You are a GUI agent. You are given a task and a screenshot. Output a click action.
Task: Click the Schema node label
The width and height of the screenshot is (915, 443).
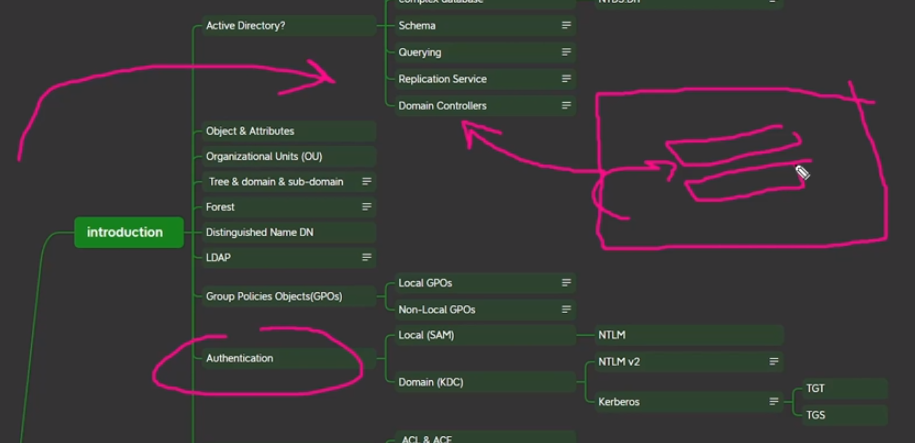pyautogui.click(x=417, y=26)
